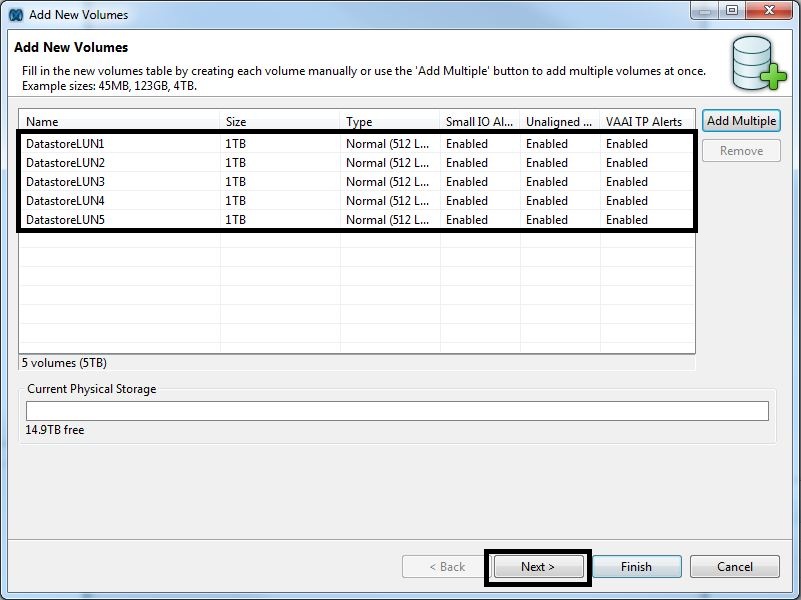Click the Finish button
Image resolution: width=801 pixels, height=600 pixels.
[636, 567]
